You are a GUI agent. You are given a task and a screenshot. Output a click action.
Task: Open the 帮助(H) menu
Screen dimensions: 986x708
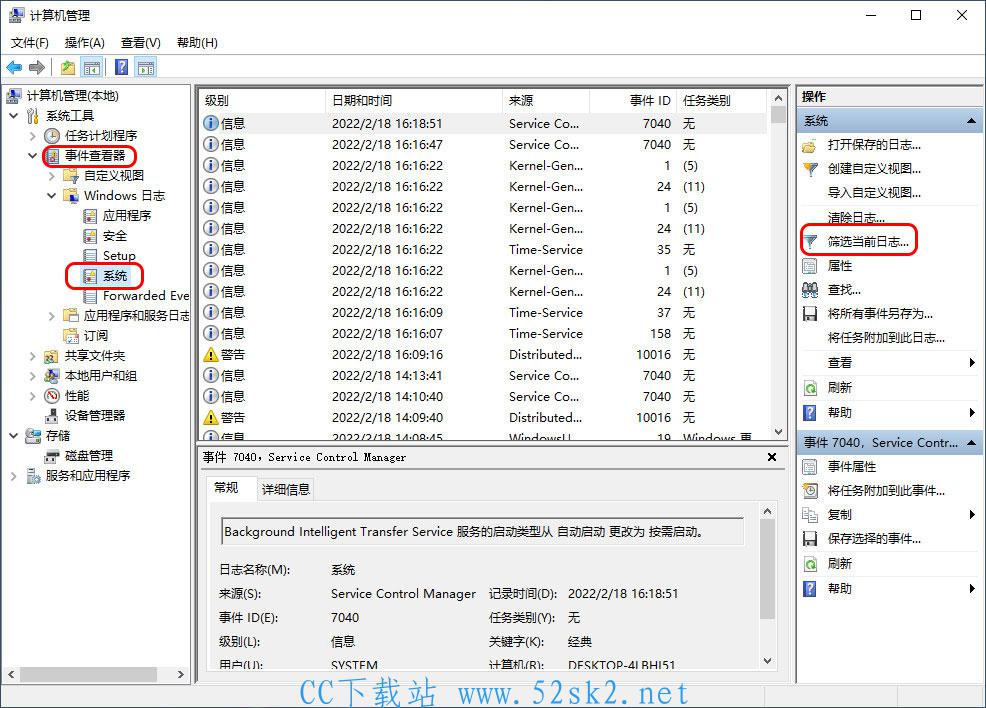[x=197, y=43]
